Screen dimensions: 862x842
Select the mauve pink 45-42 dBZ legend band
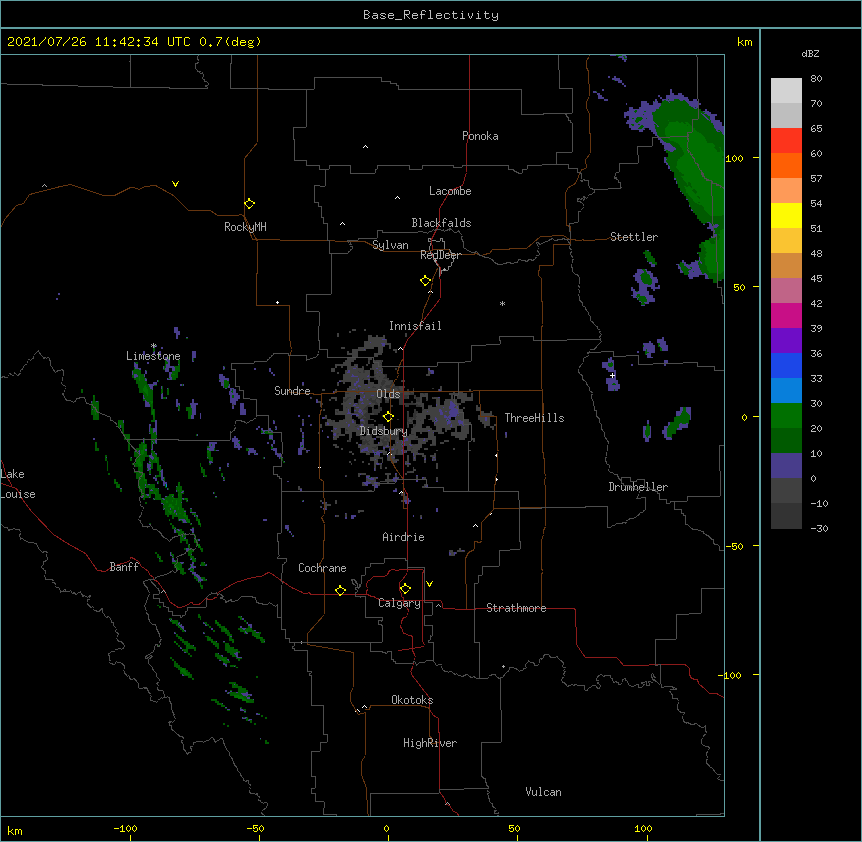tap(786, 290)
